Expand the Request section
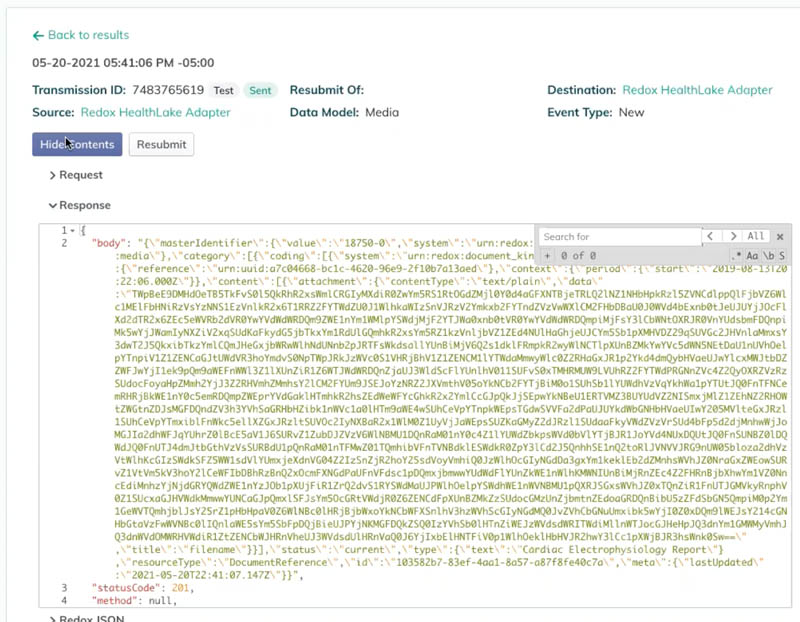Viewport: 800px width, 622px height. [76, 175]
